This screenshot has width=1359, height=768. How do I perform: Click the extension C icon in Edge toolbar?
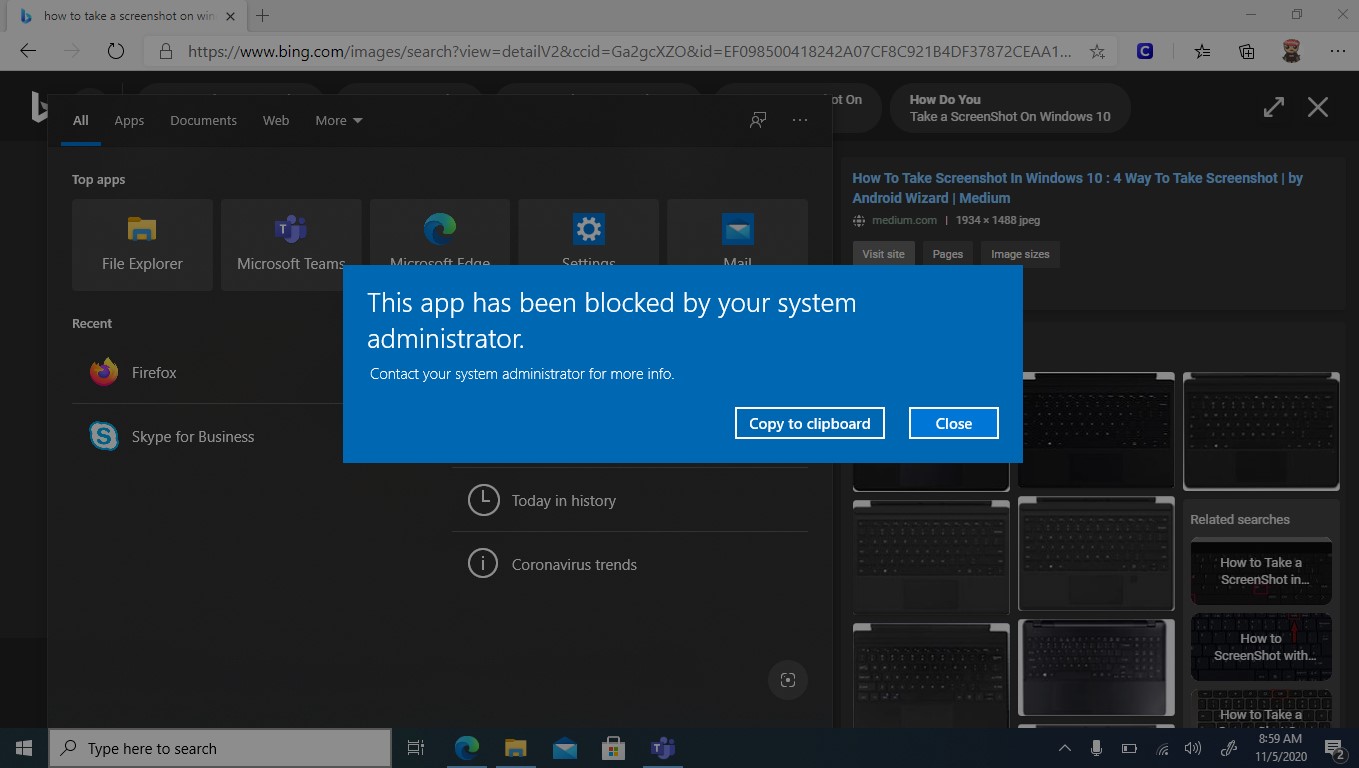[x=1146, y=51]
